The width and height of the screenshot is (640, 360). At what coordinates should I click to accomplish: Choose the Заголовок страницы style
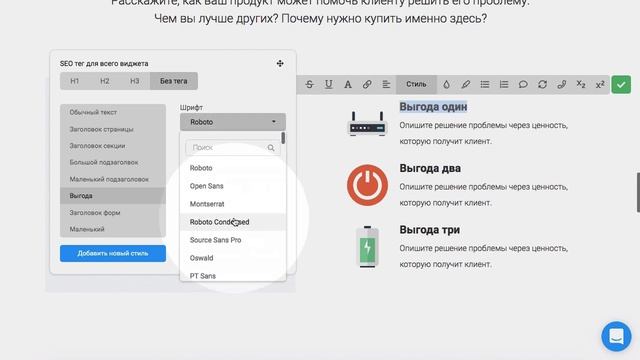pos(113,129)
